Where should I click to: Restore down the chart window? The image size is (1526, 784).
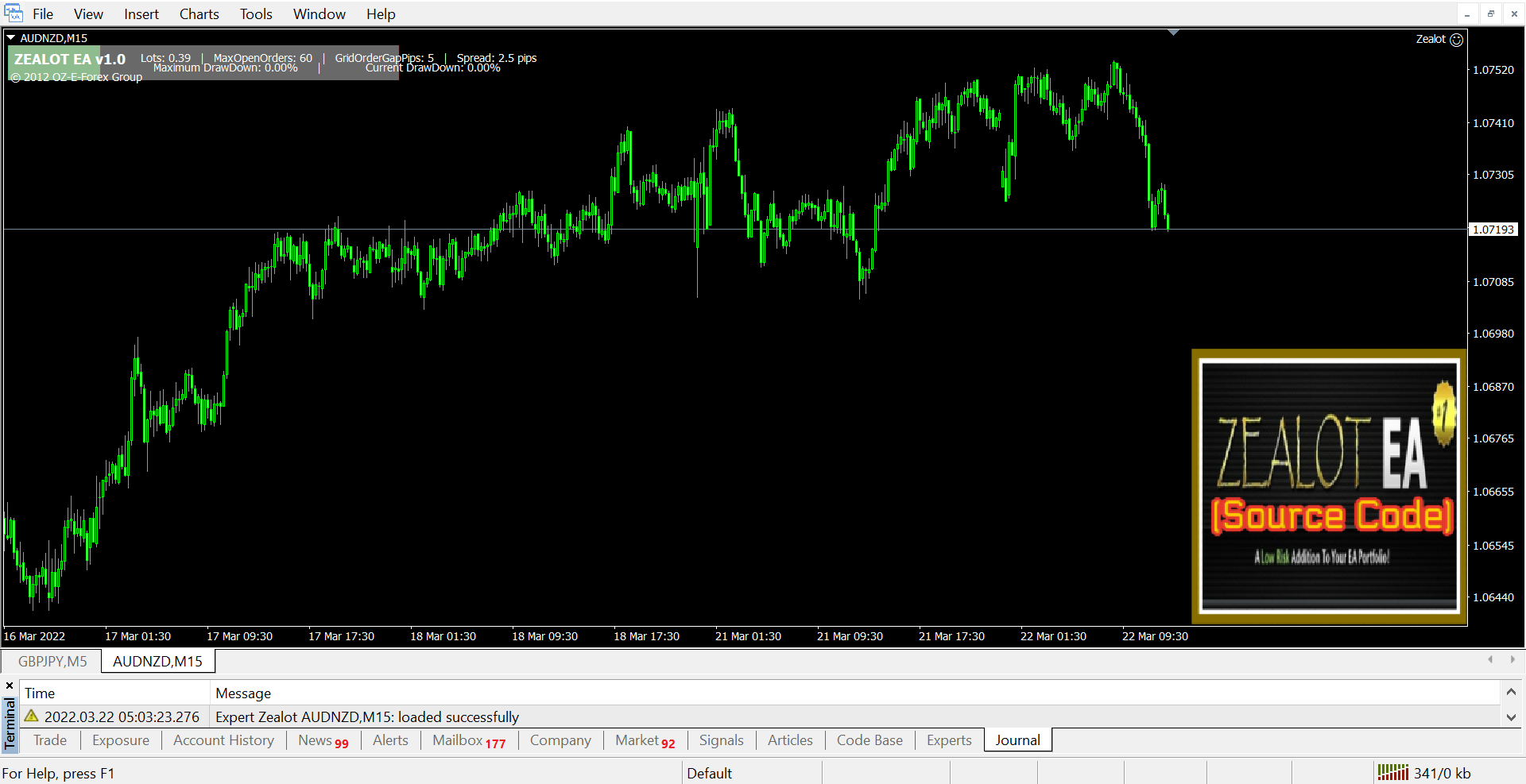(x=1490, y=14)
